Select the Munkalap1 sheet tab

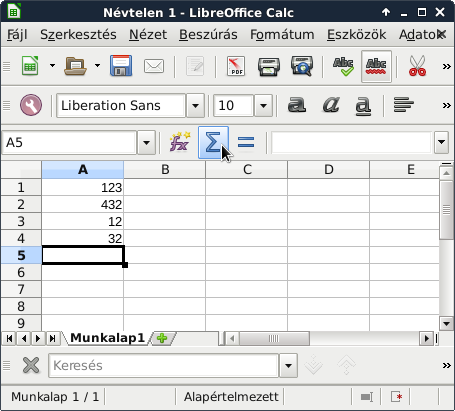(107, 338)
